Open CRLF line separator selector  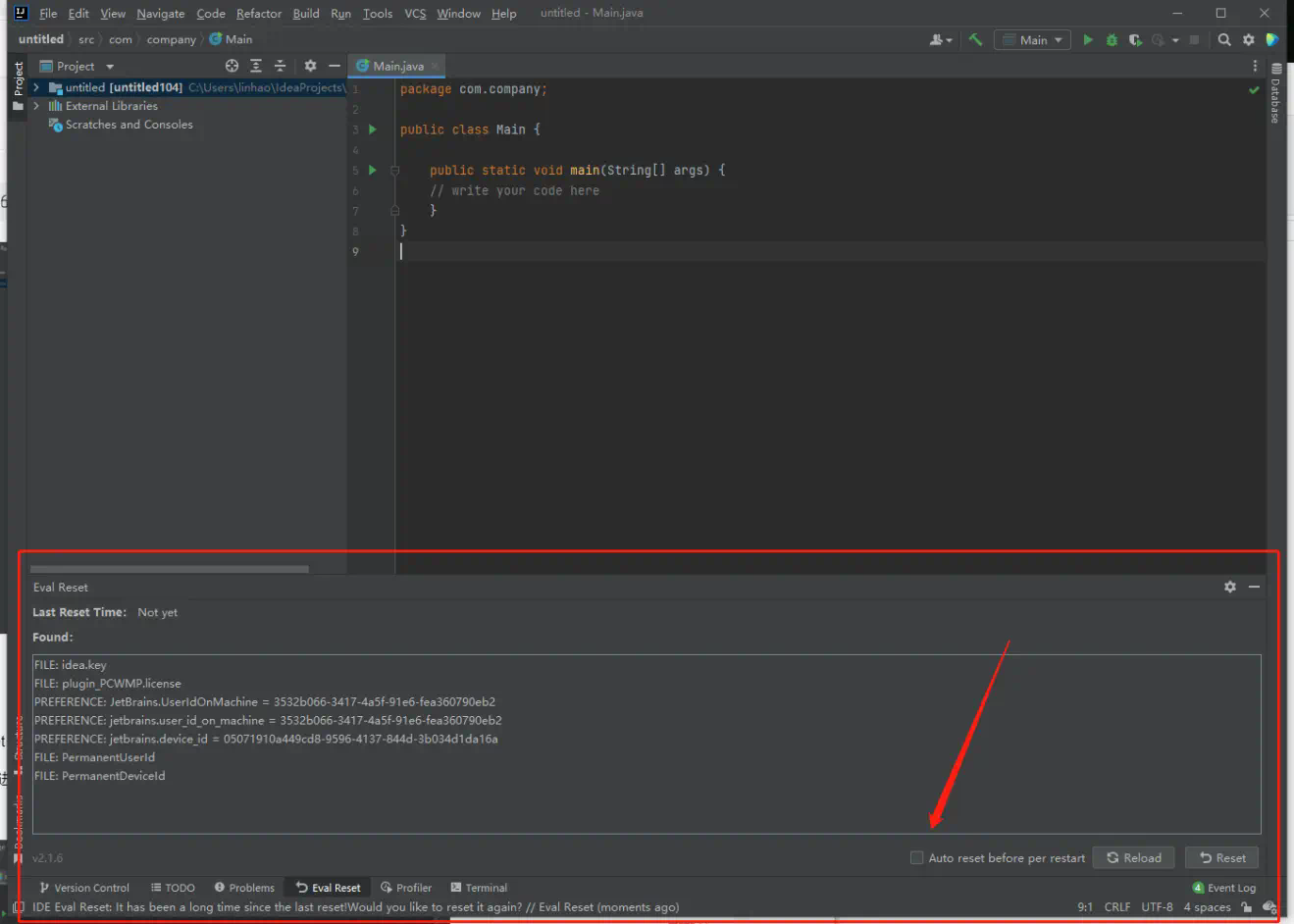[x=1117, y=907]
